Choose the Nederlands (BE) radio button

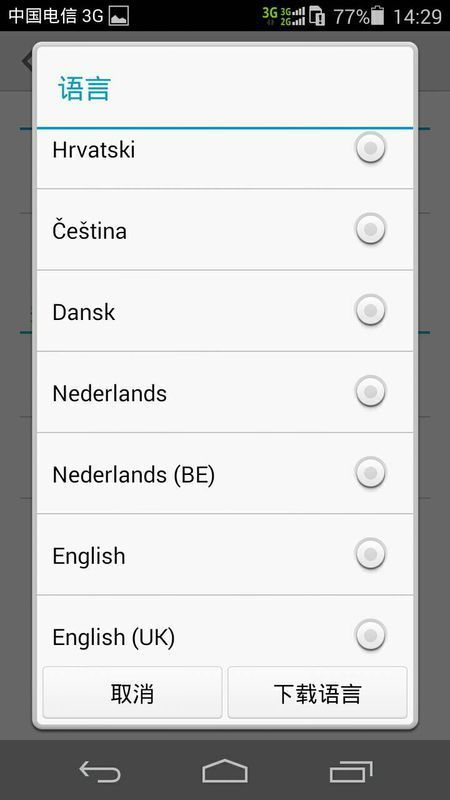coord(370,472)
